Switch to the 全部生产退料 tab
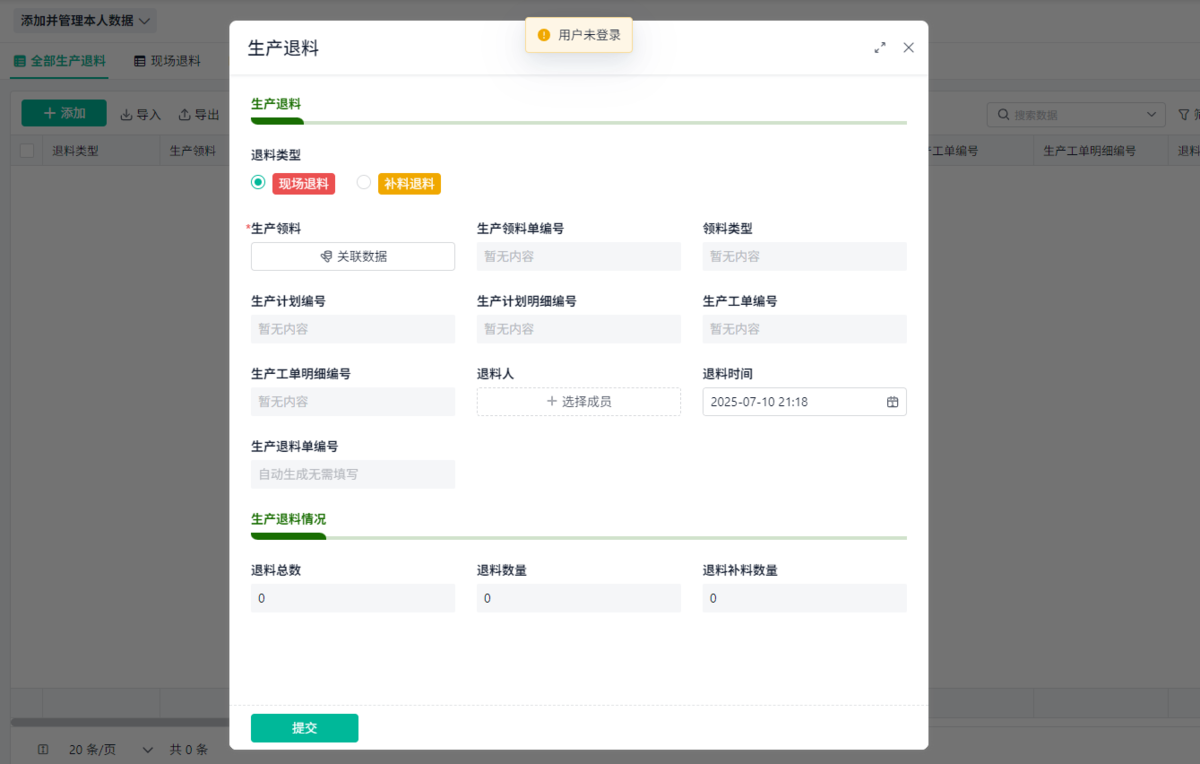The height and width of the screenshot is (764, 1200). (60, 61)
